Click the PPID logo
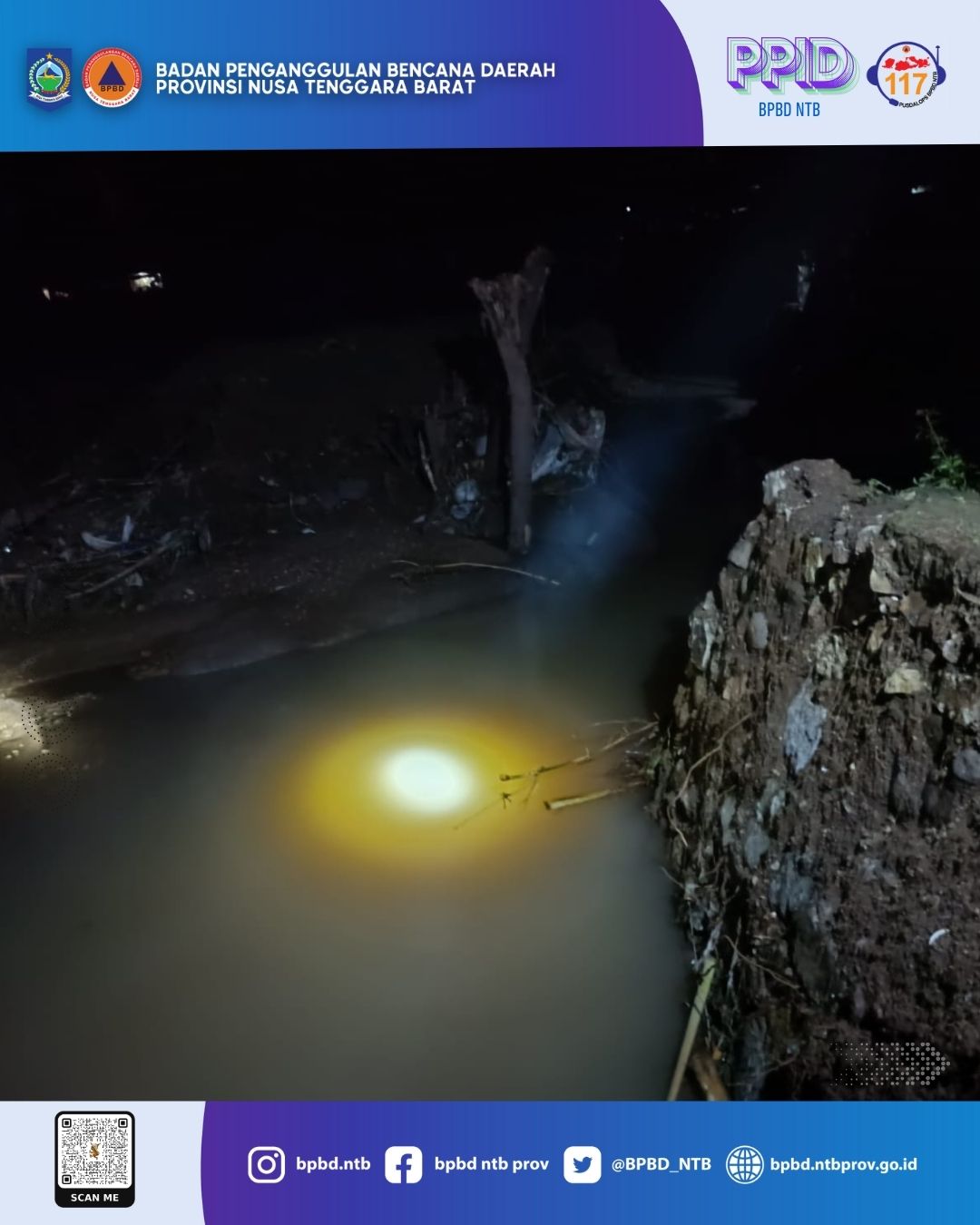Viewport: 980px width, 1225px height. tap(790, 65)
